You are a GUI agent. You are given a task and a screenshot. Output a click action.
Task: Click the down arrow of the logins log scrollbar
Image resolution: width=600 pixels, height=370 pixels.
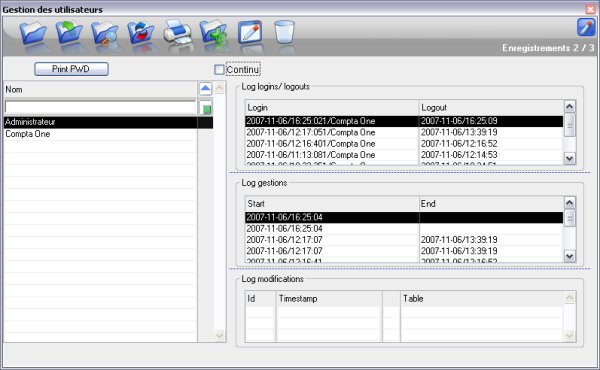(570, 158)
